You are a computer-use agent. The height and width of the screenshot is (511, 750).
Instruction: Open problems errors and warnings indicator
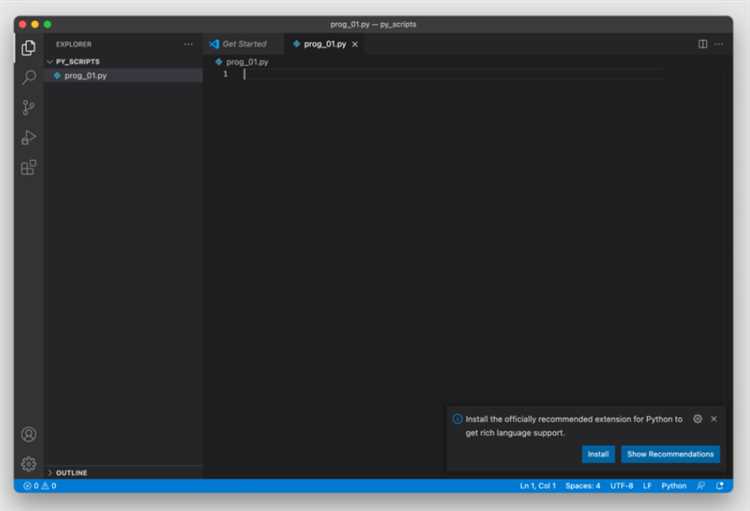40,486
